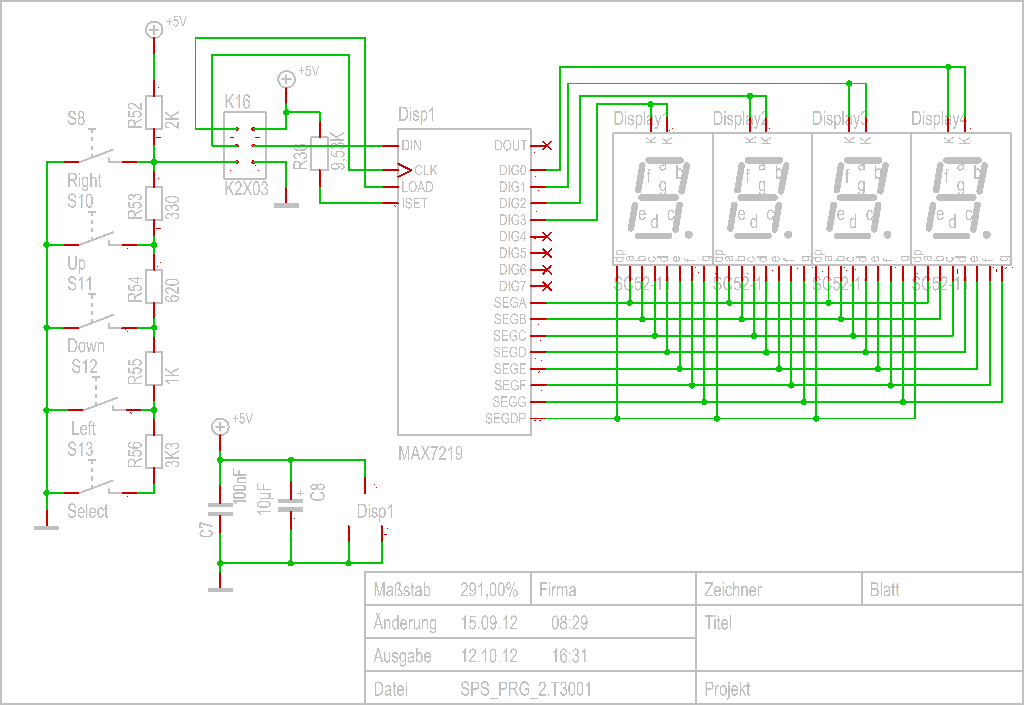Click the R56 3K3 resistor symbol

154,452
